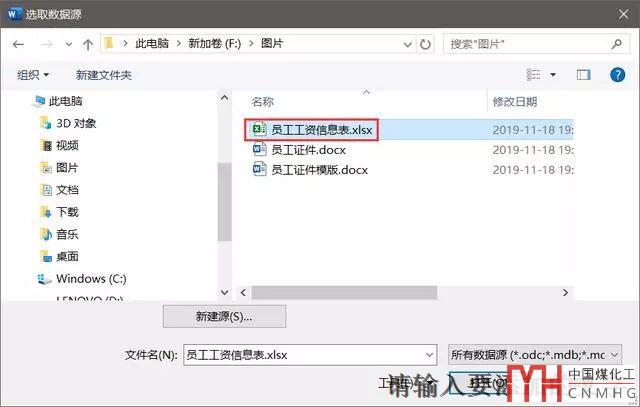Click the sidebar vertical scrollbar thumb
This screenshot has width=640, height=407.
(x=224, y=201)
